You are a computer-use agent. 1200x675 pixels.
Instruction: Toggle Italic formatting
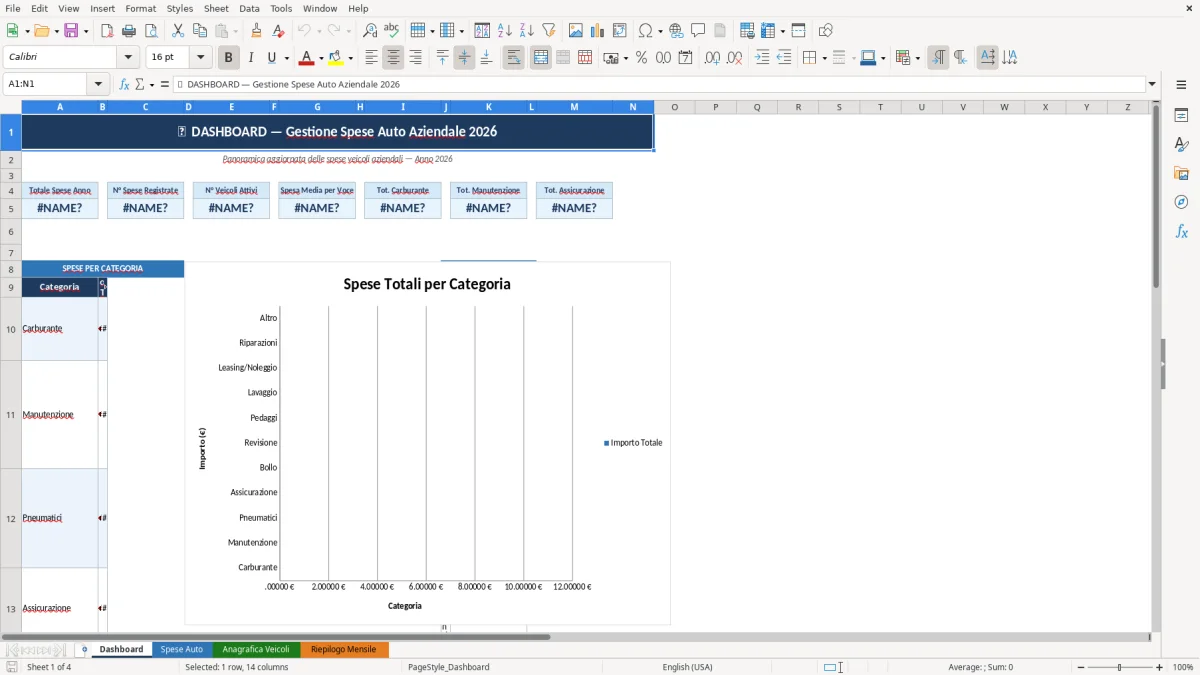point(251,58)
